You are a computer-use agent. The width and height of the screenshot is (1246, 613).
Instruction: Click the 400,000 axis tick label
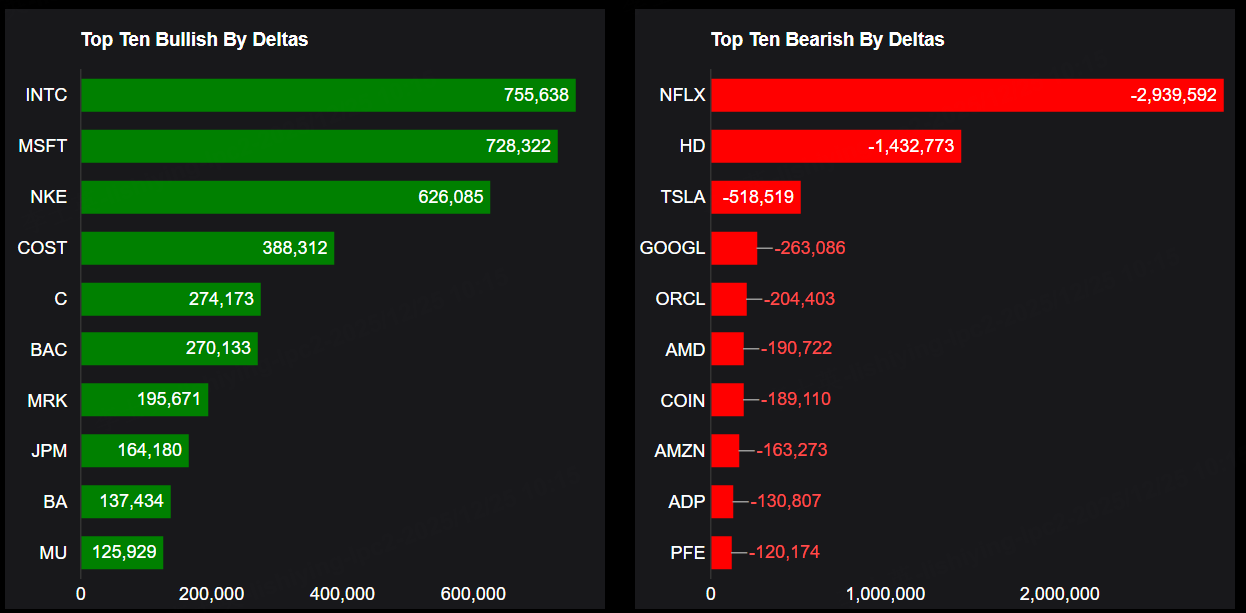click(341, 594)
